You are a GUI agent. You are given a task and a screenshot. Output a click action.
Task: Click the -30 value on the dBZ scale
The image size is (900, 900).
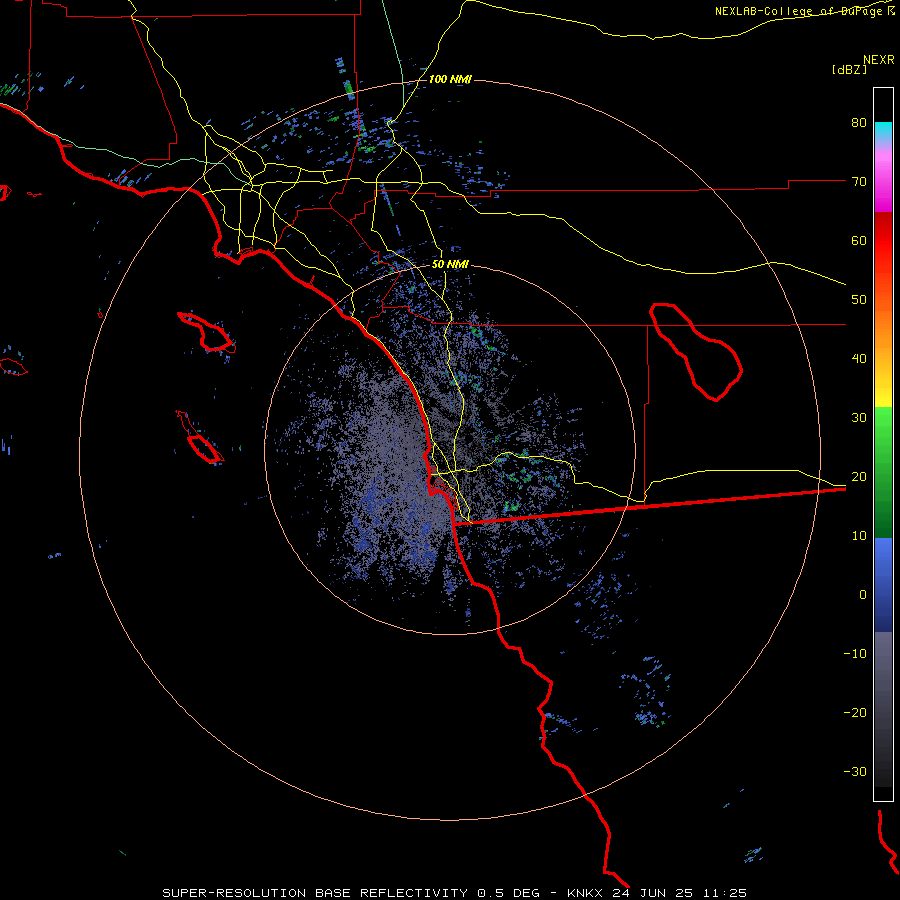click(x=855, y=771)
